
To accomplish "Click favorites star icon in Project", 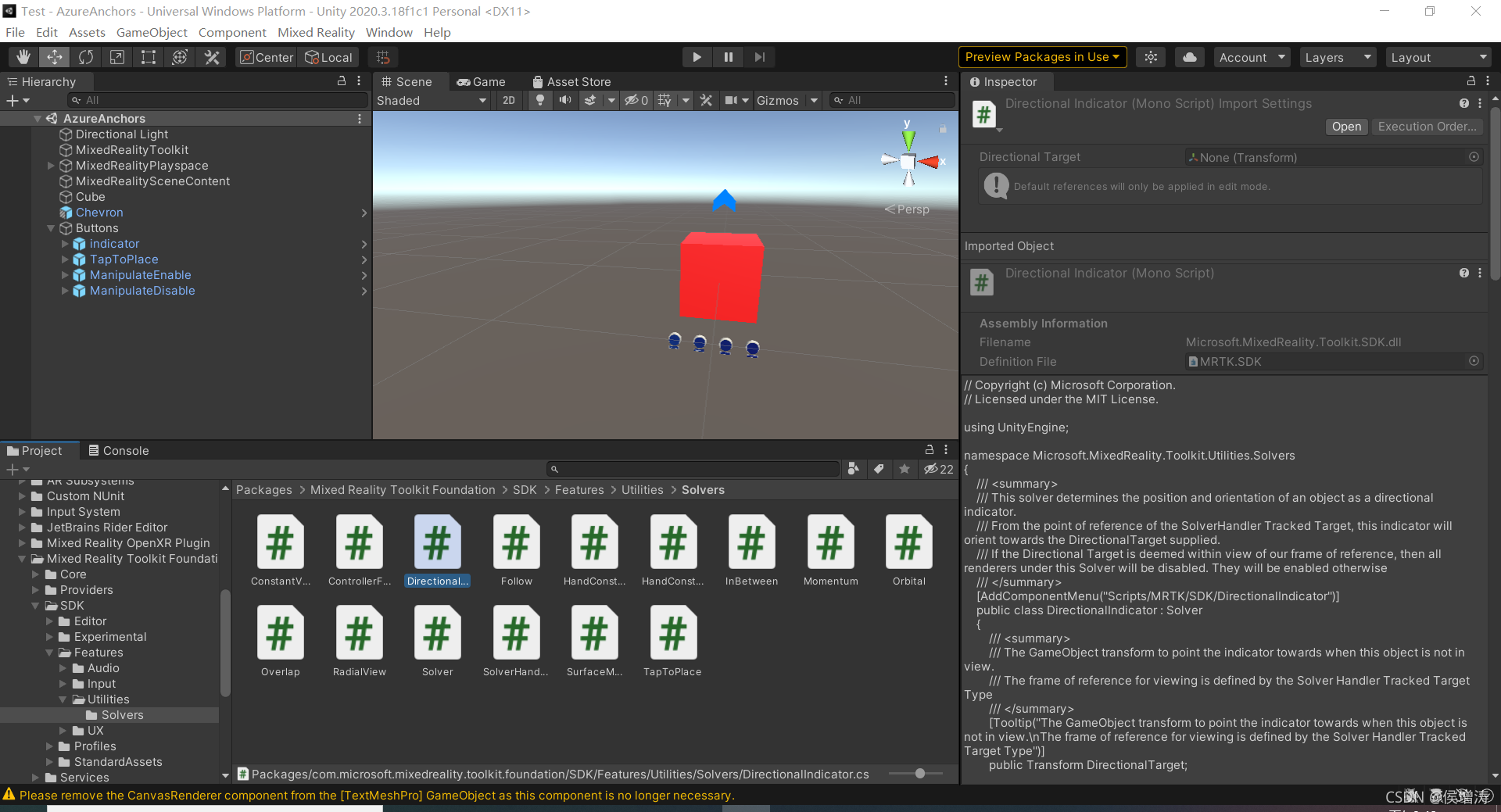I will click(905, 469).
